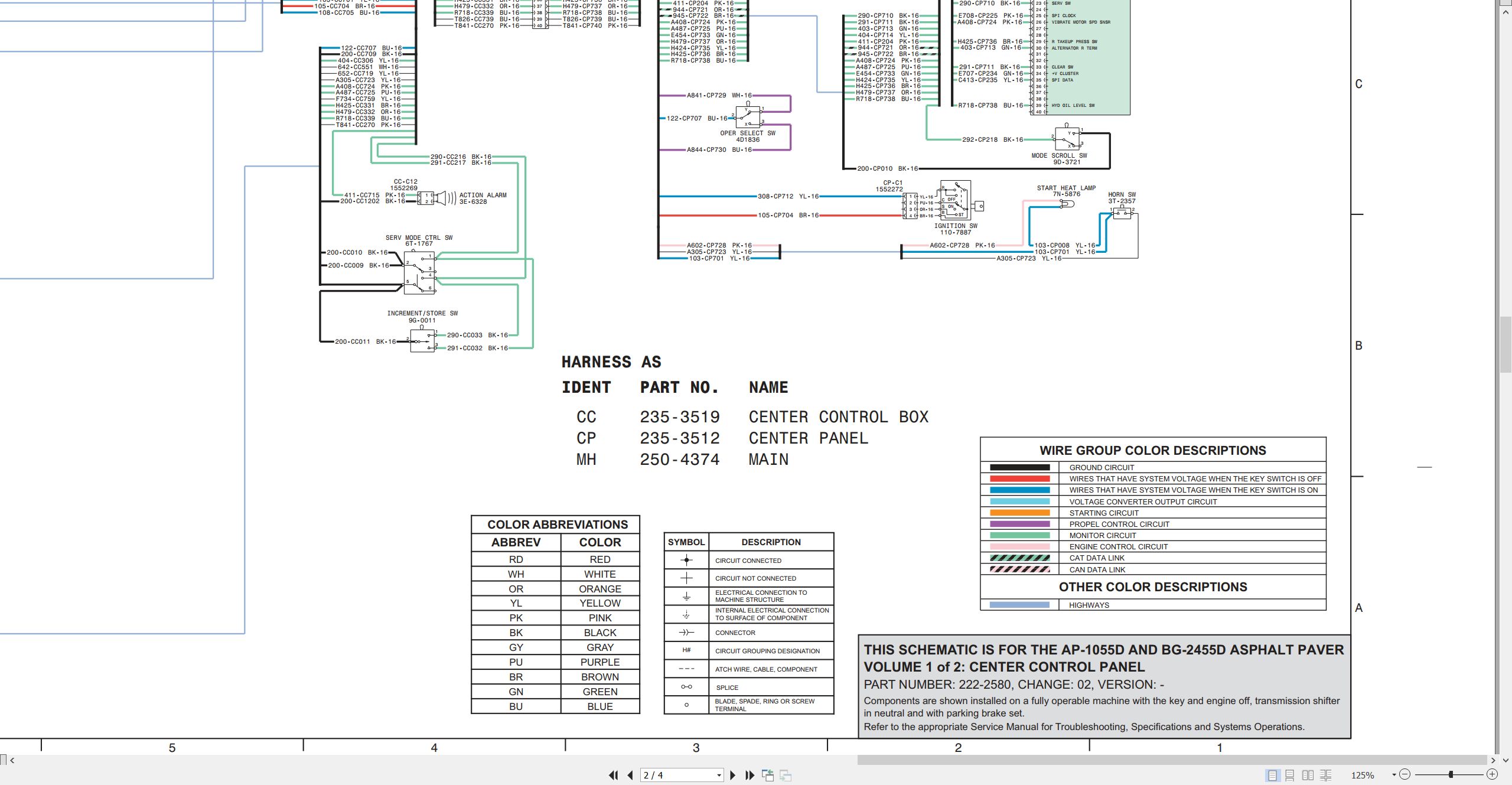Viewport: 1512px width, 785px height.
Task: Click the 'CENTER PANEL' name text
Action: click(809, 438)
